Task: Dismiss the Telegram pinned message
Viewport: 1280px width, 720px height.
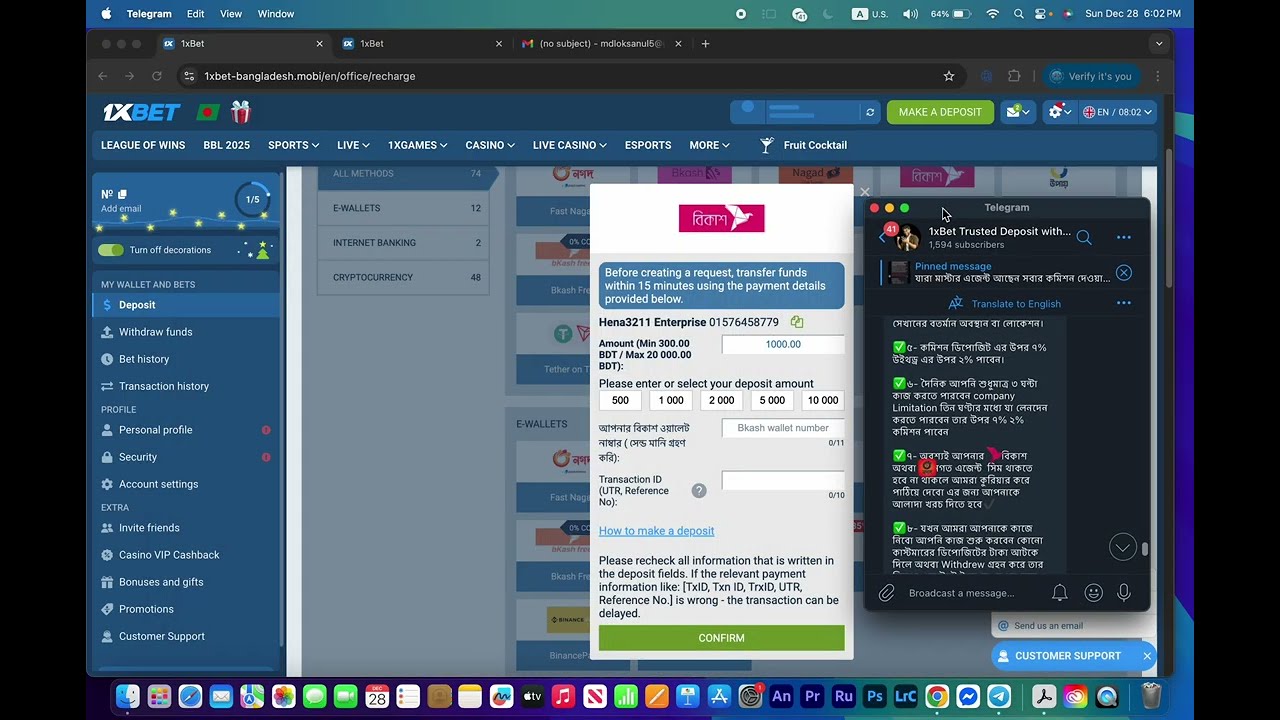Action: (1124, 273)
